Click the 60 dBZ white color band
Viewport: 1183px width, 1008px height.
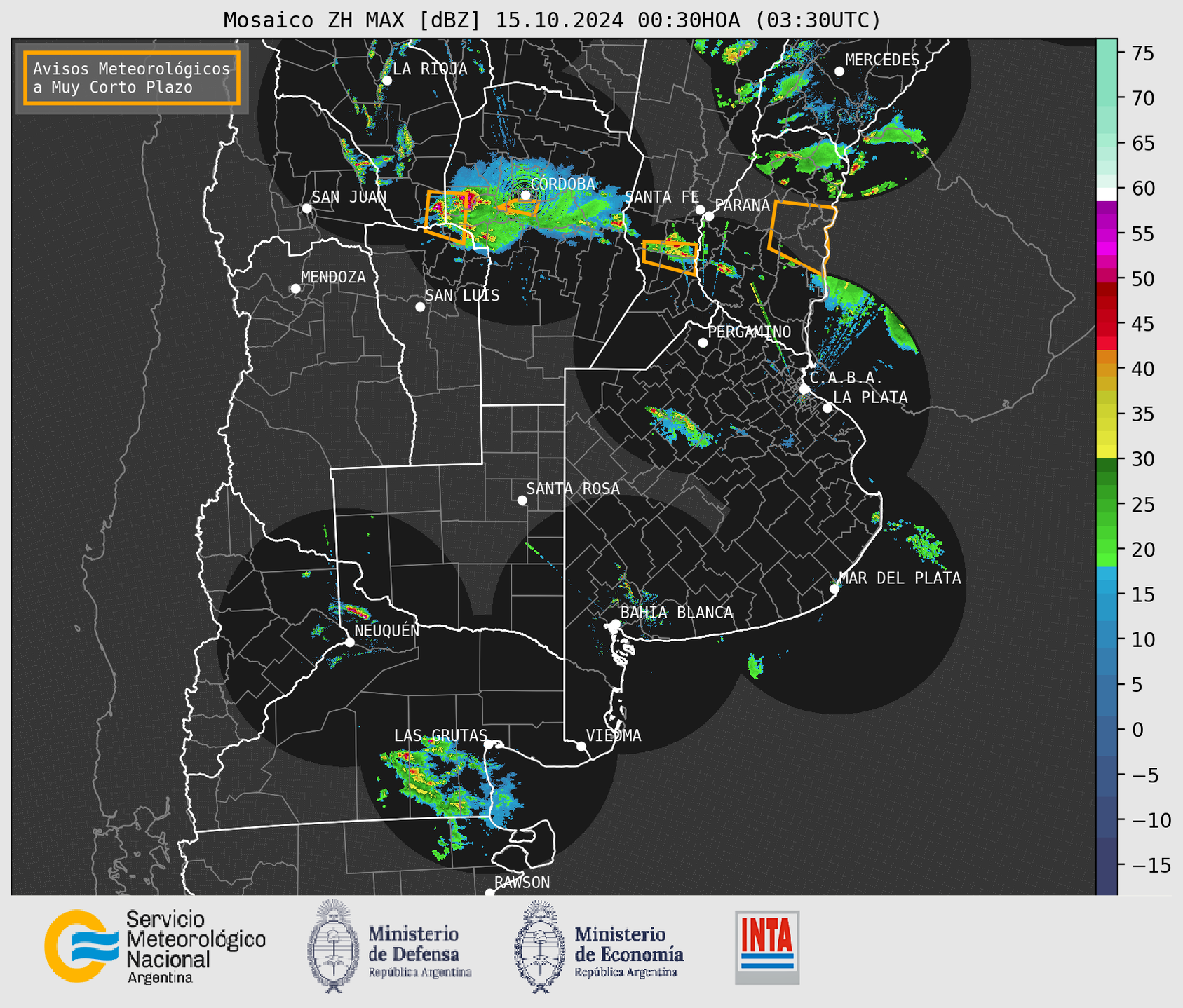click(x=1107, y=193)
